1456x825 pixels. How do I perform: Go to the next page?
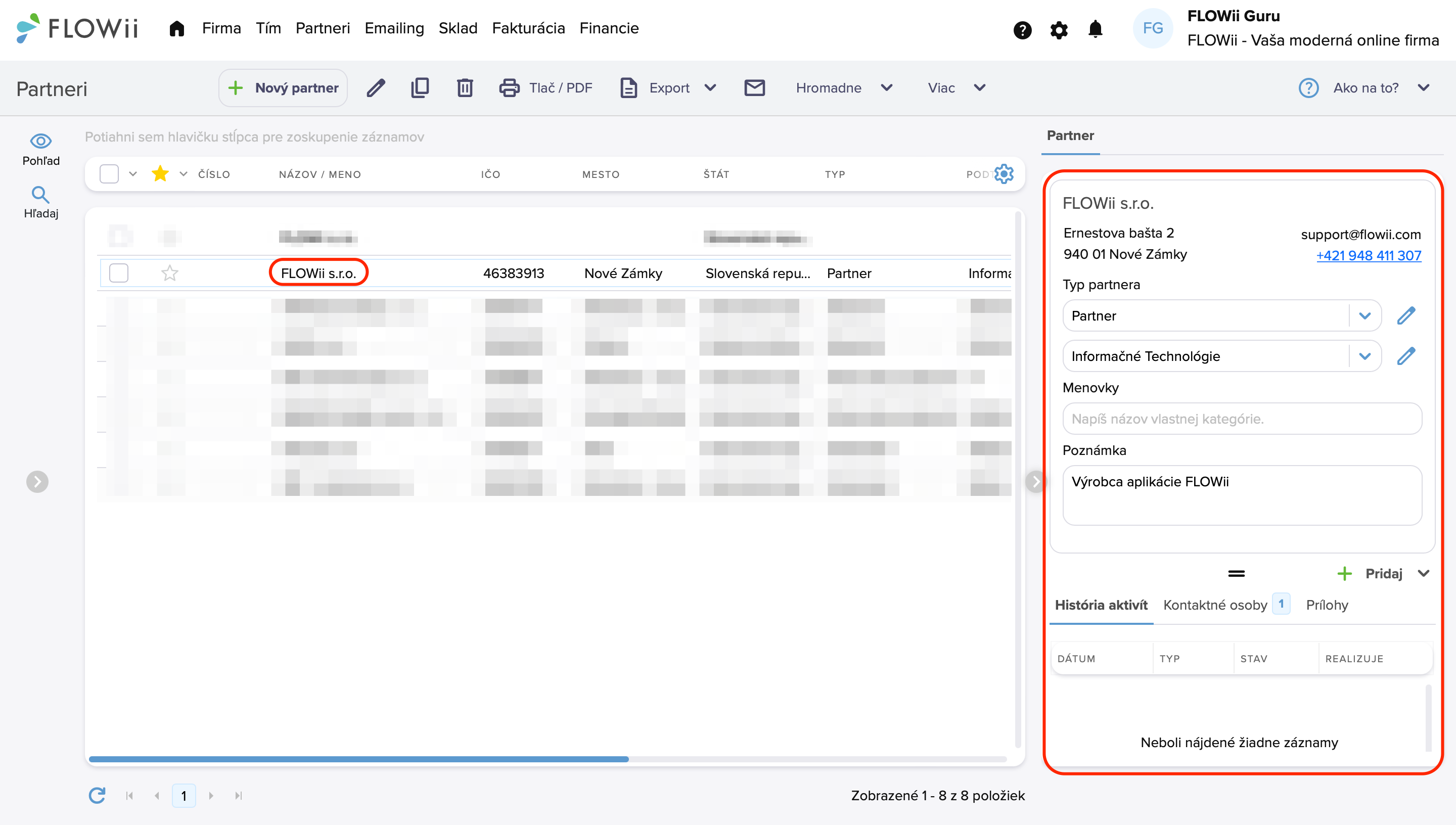[211, 796]
